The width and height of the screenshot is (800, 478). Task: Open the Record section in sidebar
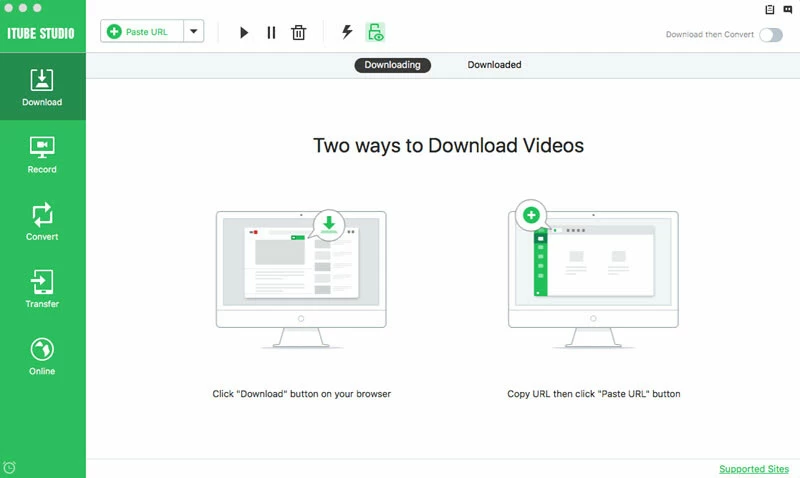pos(42,155)
